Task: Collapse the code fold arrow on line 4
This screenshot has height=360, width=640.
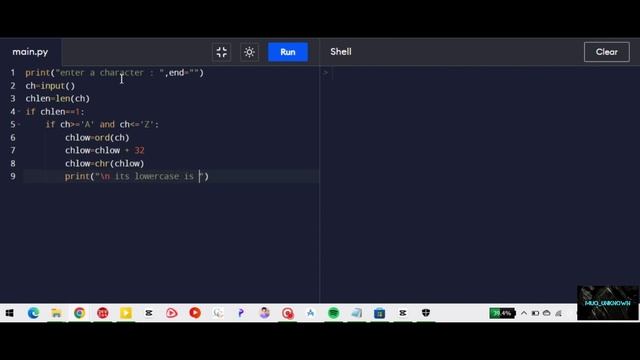Action: (x=19, y=111)
